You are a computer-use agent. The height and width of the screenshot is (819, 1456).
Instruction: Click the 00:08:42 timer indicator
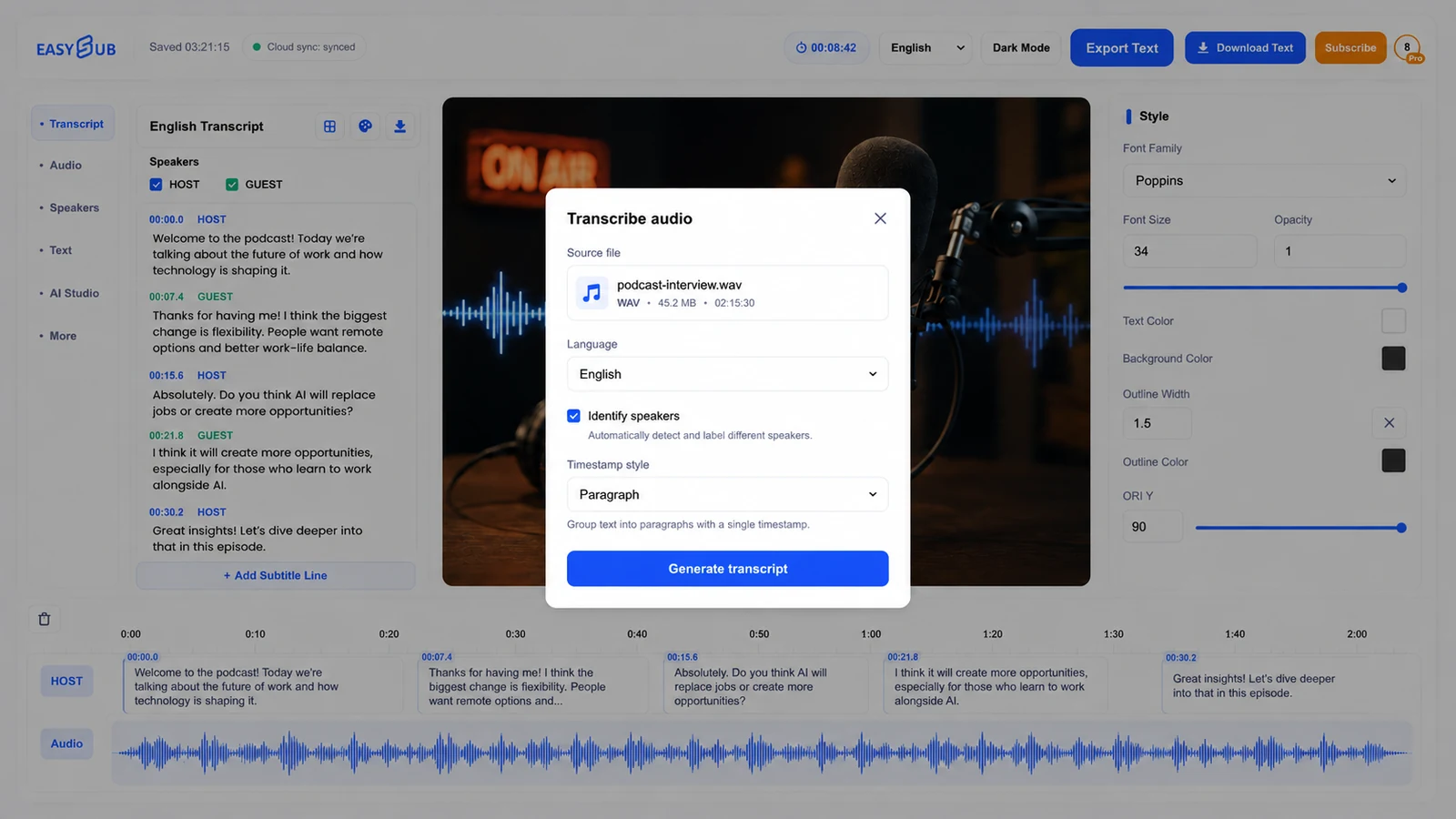click(x=826, y=47)
